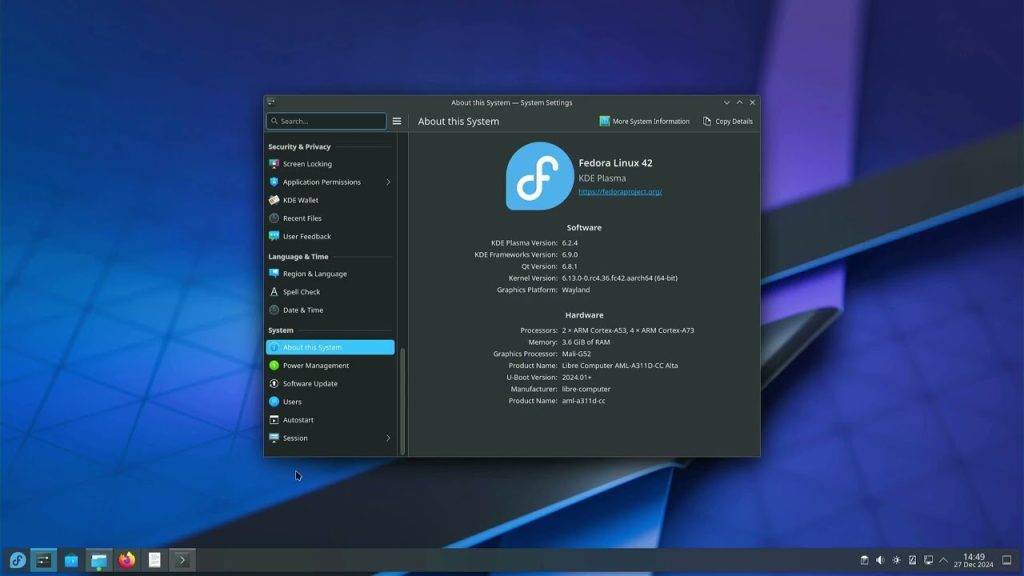This screenshot has width=1024, height=576.
Task: Click the U-Boot Version '2024.01+' value
Action: 577,377
